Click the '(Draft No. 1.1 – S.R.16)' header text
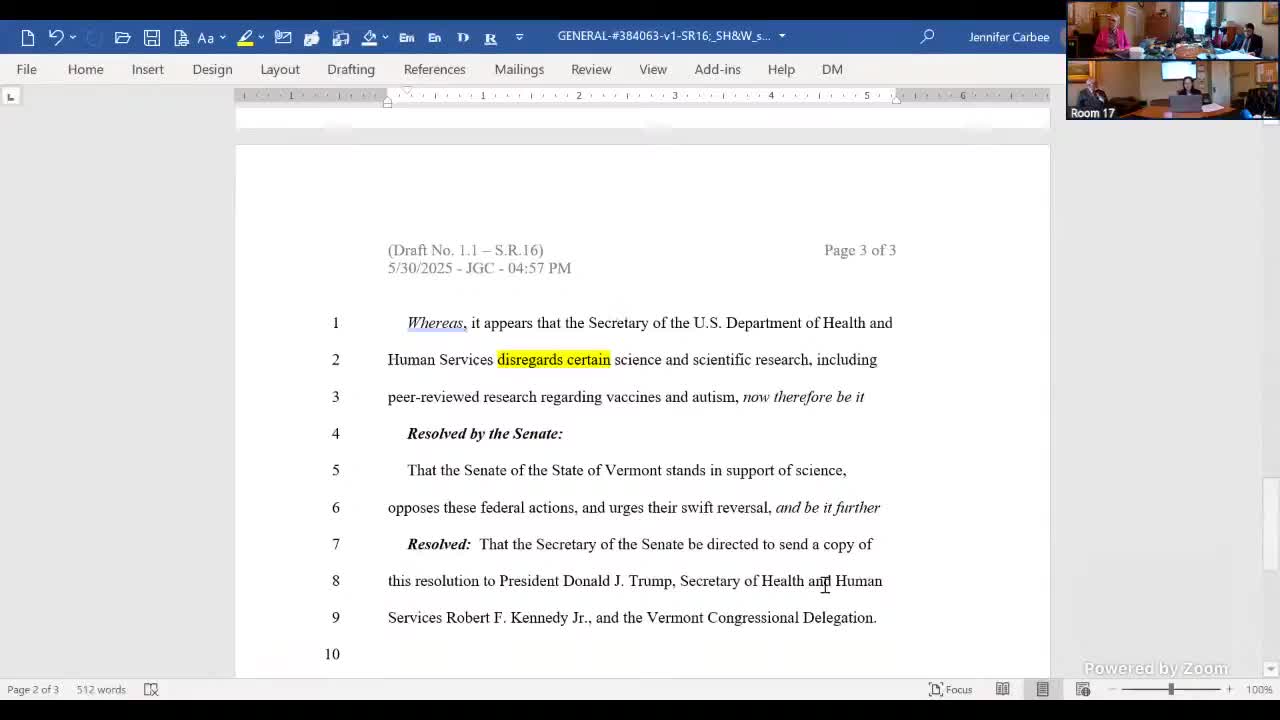The image size is (1280, 720). tap(466, 250)
